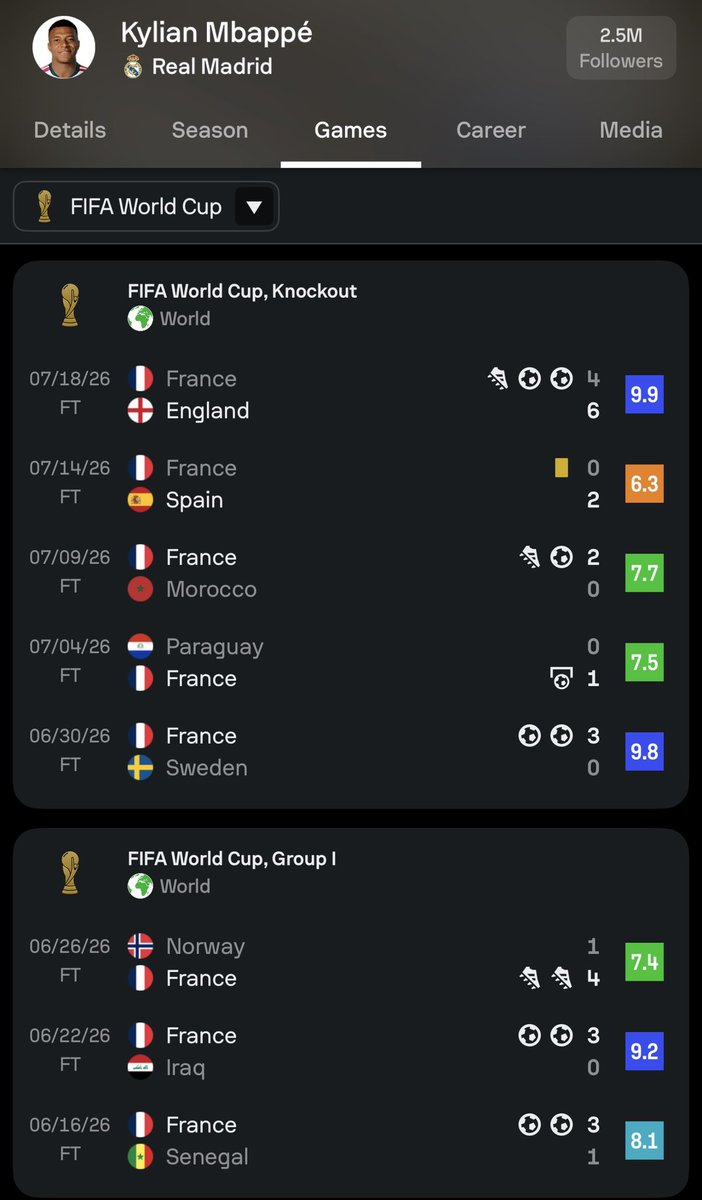Image resolution: width=702 pixels, height=1200 pixels.
Task: Click the England flag icon
Action: (141, 410)
